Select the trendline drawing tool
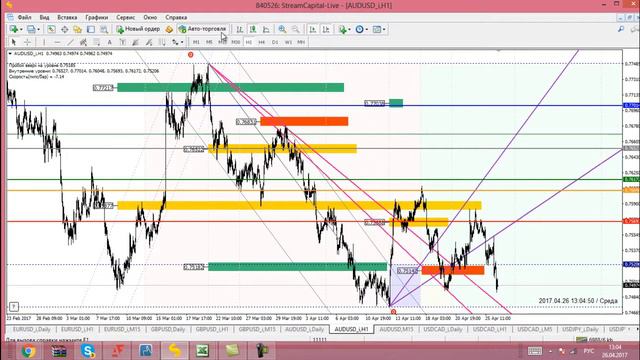 (70, 42)
